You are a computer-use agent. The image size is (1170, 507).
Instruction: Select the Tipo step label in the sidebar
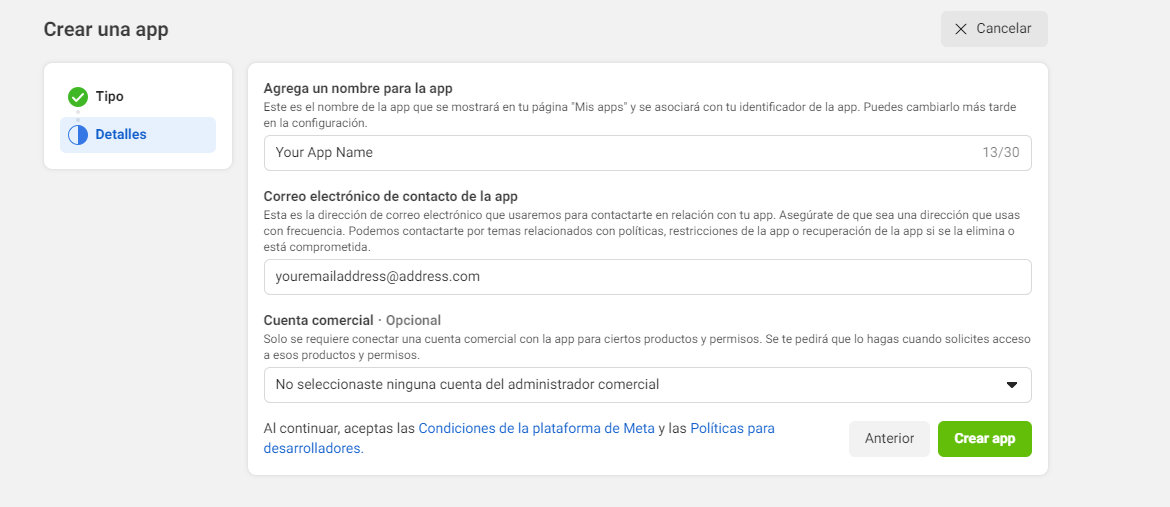110,97
